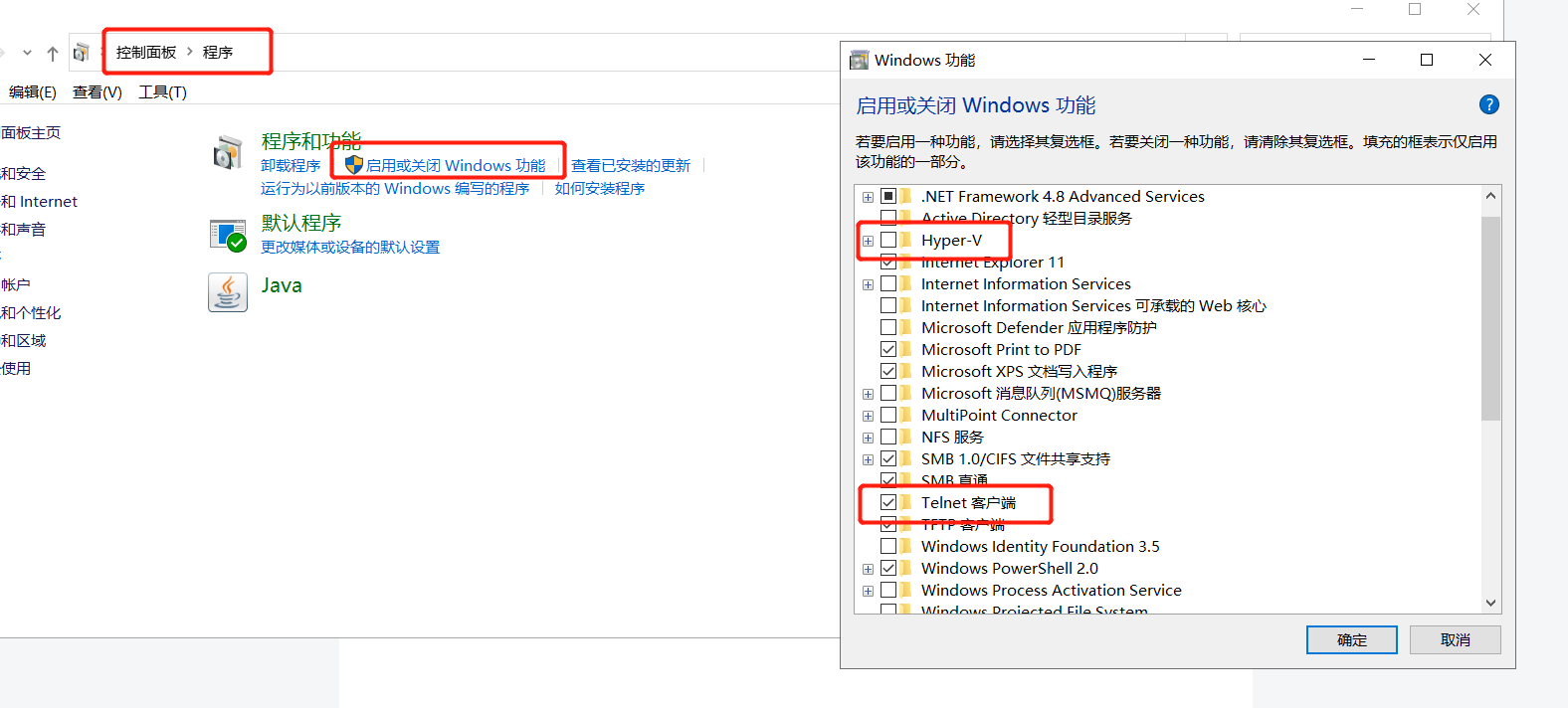Select the Windows Identity Foundation 3.5 row
Viewport: 1568px width, 708px height.
[x=1041, y=546]
